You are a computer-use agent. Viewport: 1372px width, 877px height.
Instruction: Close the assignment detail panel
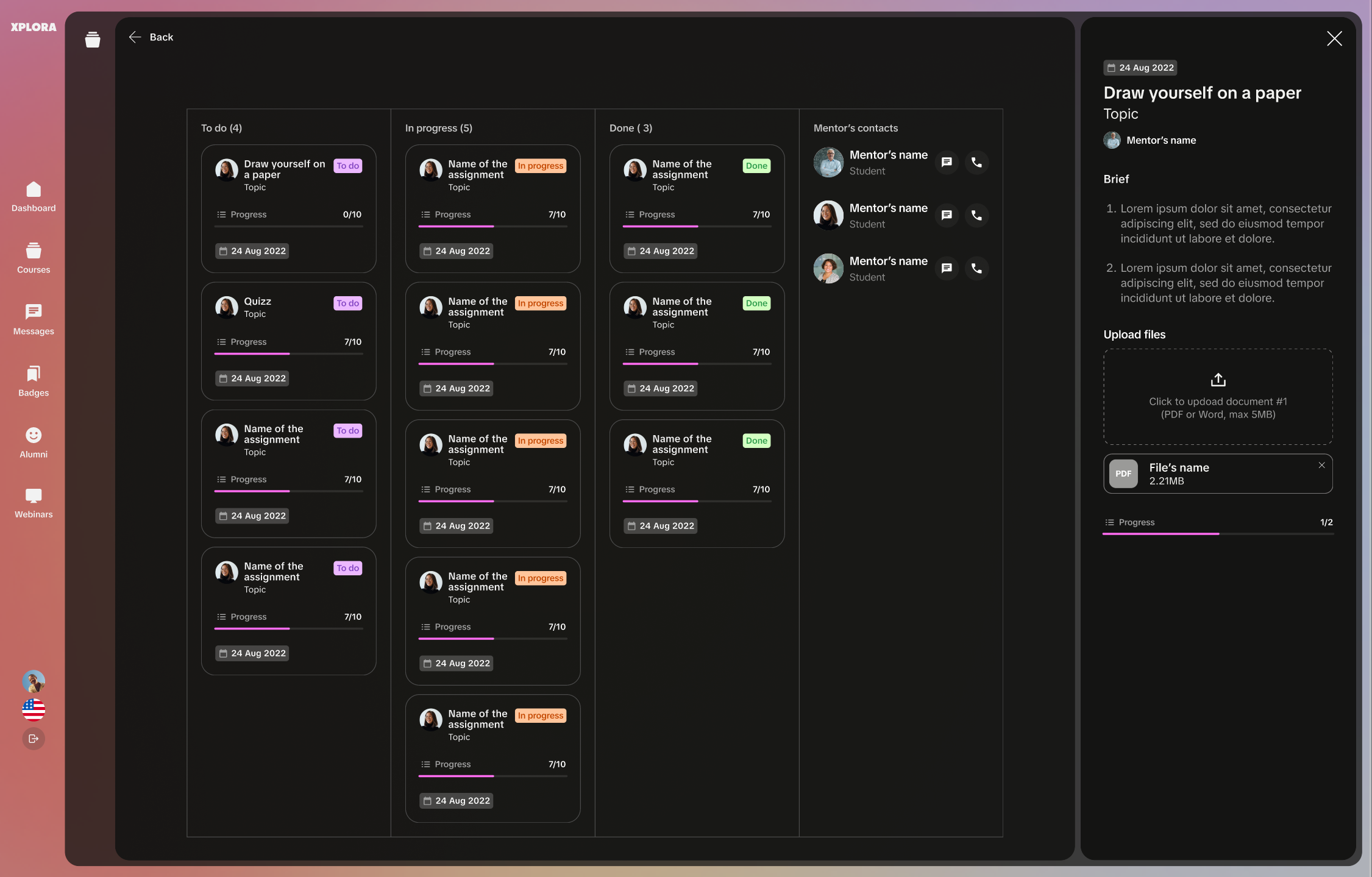[1334, 39]
